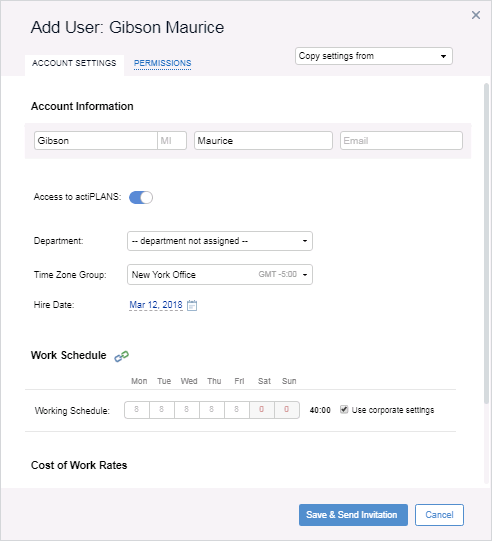Toggle Access to actiPLANS switch
492x541 pixels.
pos(141,197)
